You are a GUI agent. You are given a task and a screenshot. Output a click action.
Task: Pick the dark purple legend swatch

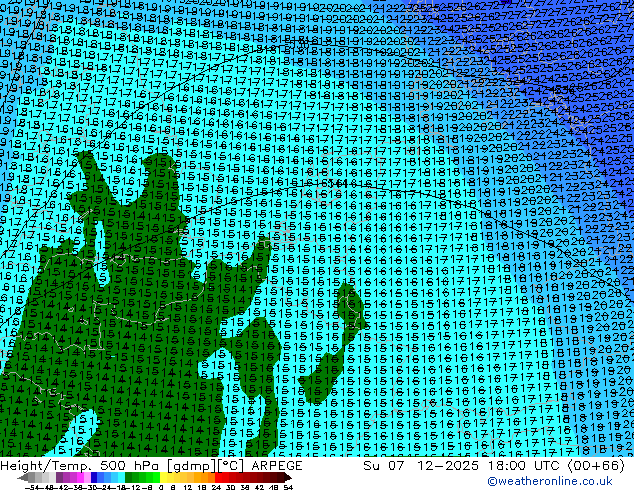59,477
